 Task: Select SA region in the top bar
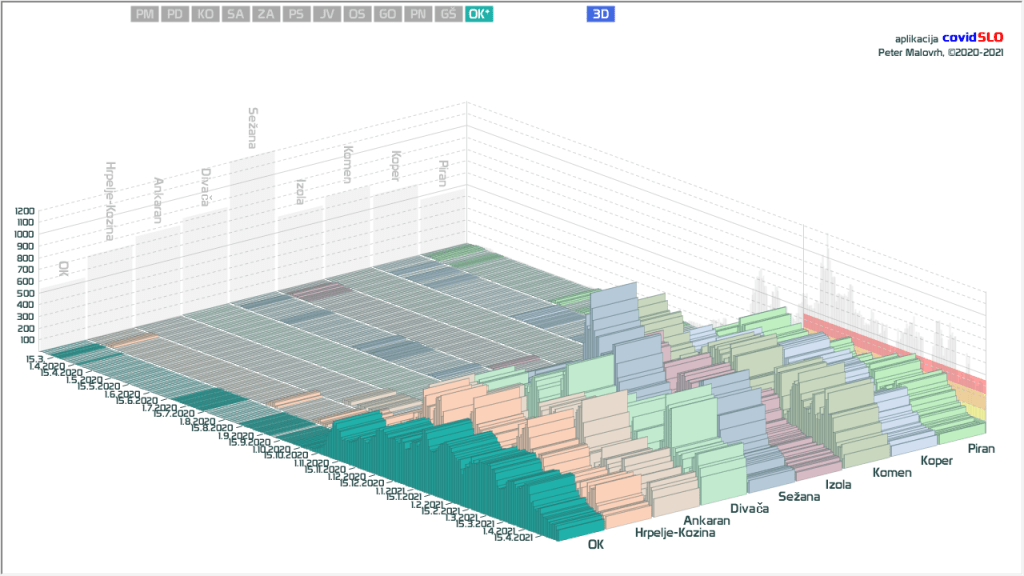pyautogui.click(x=235, y=14)
